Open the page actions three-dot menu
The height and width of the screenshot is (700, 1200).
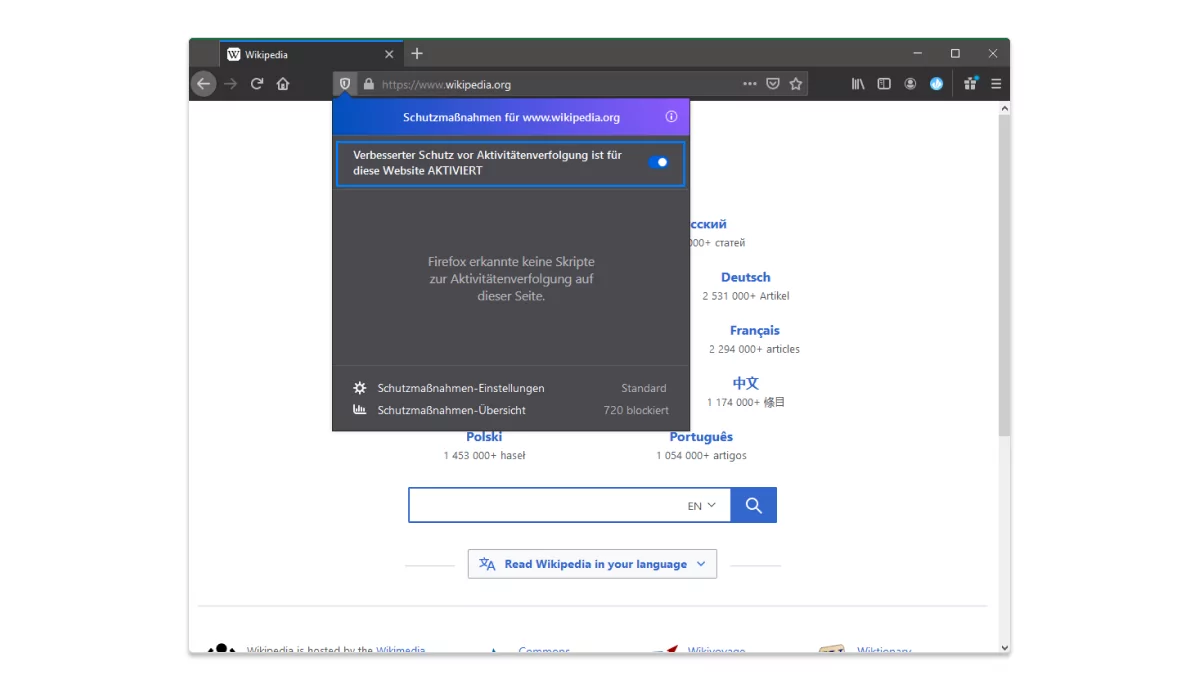750,84
